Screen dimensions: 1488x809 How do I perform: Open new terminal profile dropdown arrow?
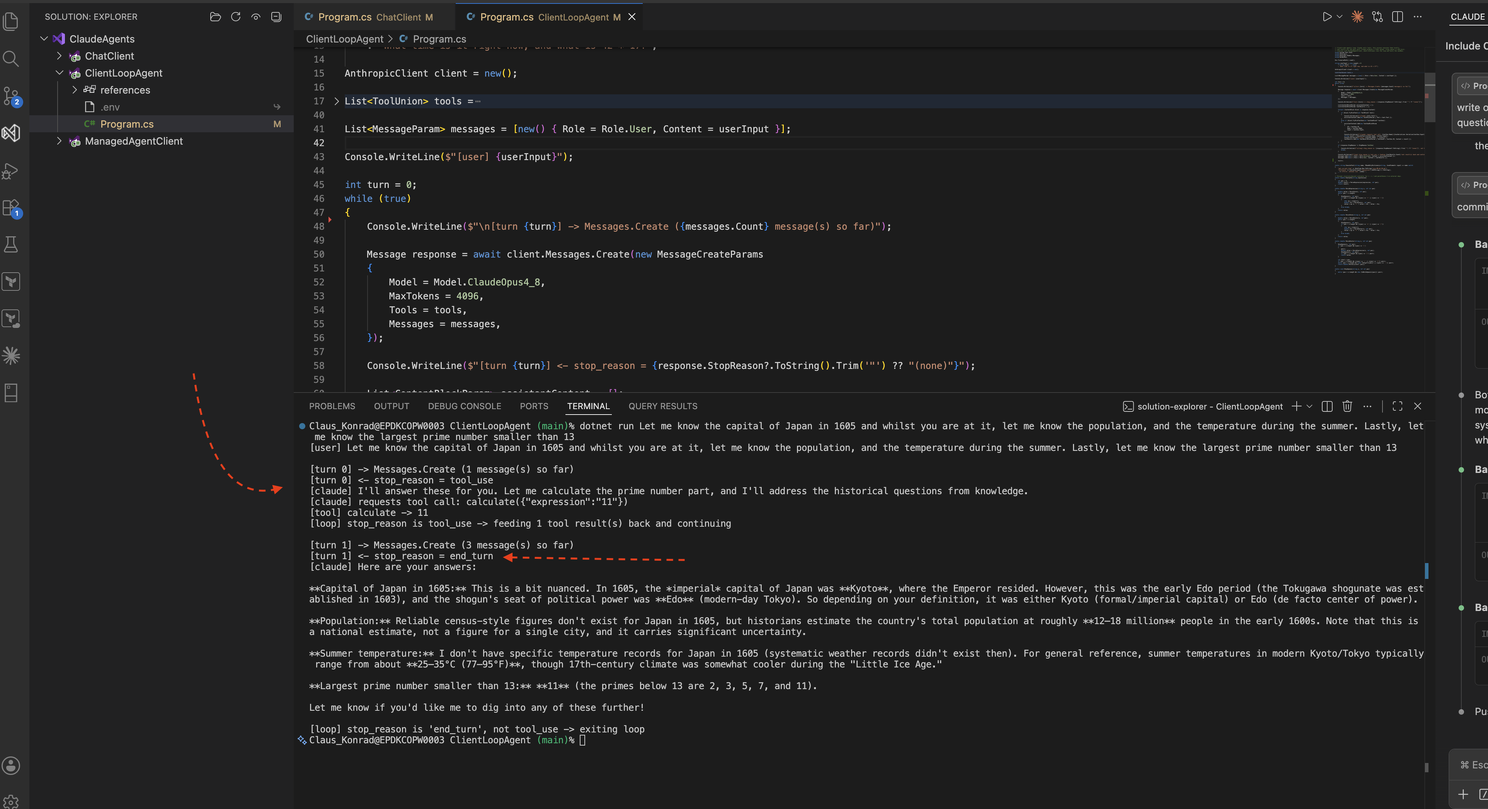(x=1310, y=406)
